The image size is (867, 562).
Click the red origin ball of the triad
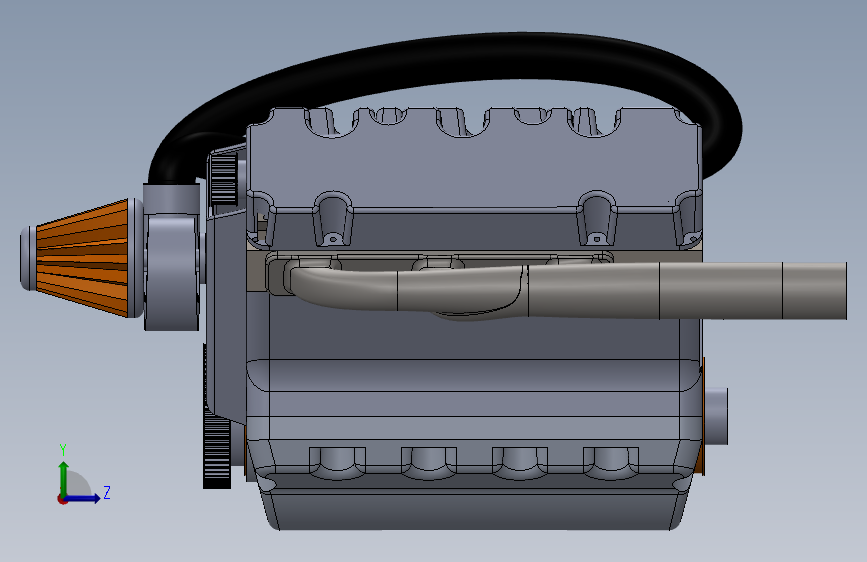tap(62, 499)
